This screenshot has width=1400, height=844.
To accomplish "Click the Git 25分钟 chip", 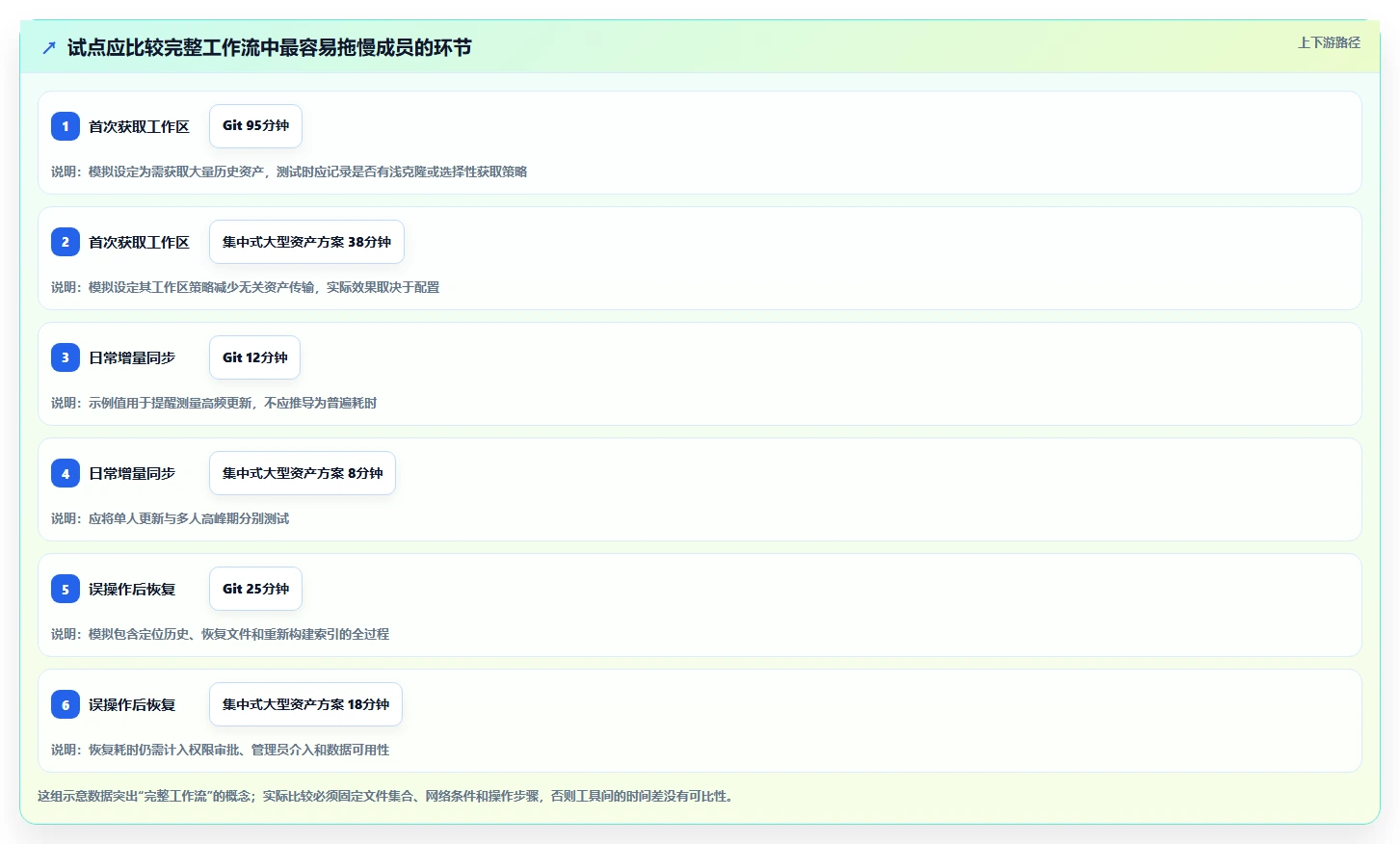I will (x=255, y=589).
